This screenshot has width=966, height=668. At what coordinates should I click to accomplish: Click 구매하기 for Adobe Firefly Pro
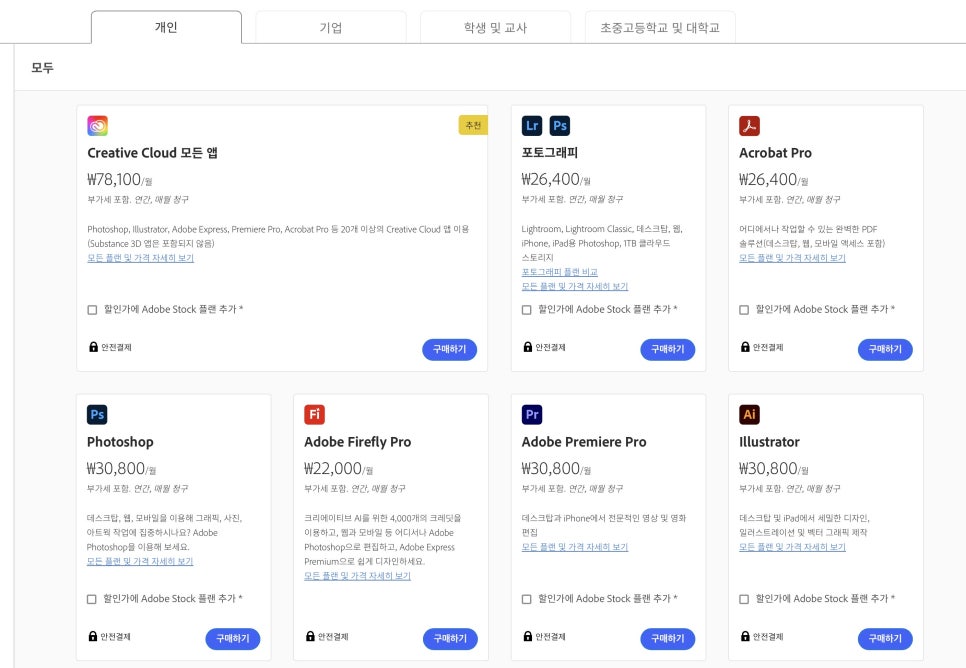tap(450, 638)
